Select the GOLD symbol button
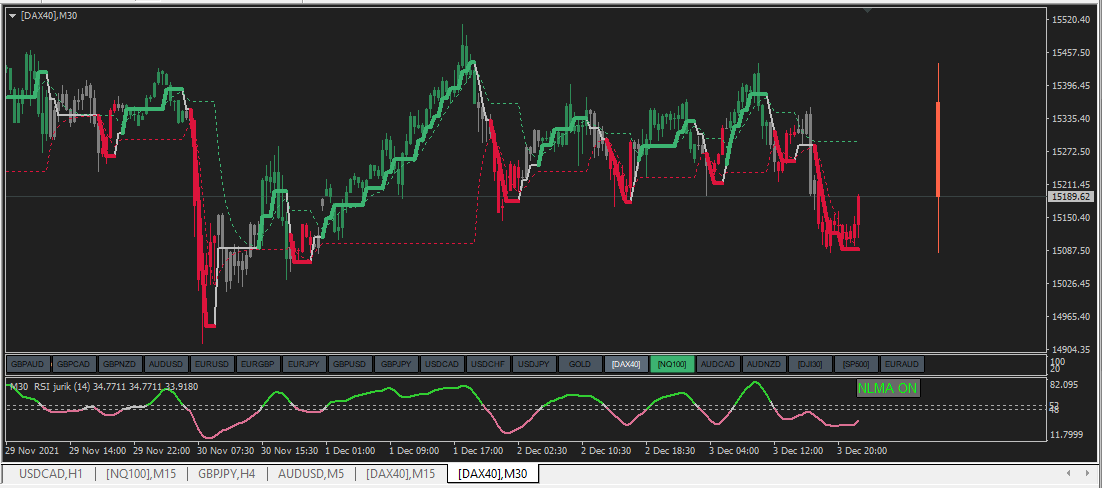This screenshot has height=488, width=1102. [581, 364]
